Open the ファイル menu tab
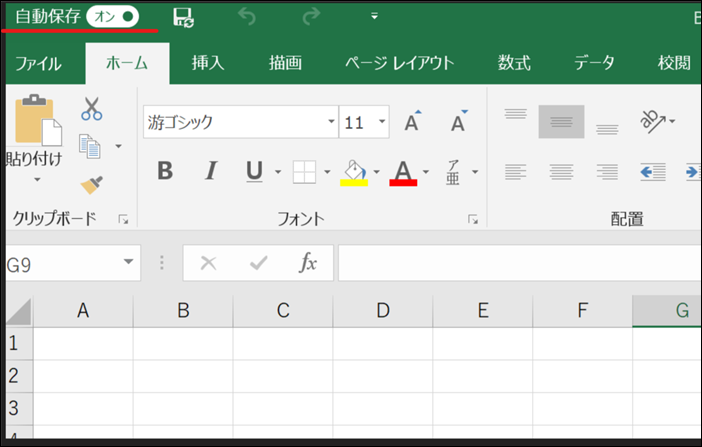Viewport: 702px width, 447px height. pyautogui.click(x=39, y=63)
